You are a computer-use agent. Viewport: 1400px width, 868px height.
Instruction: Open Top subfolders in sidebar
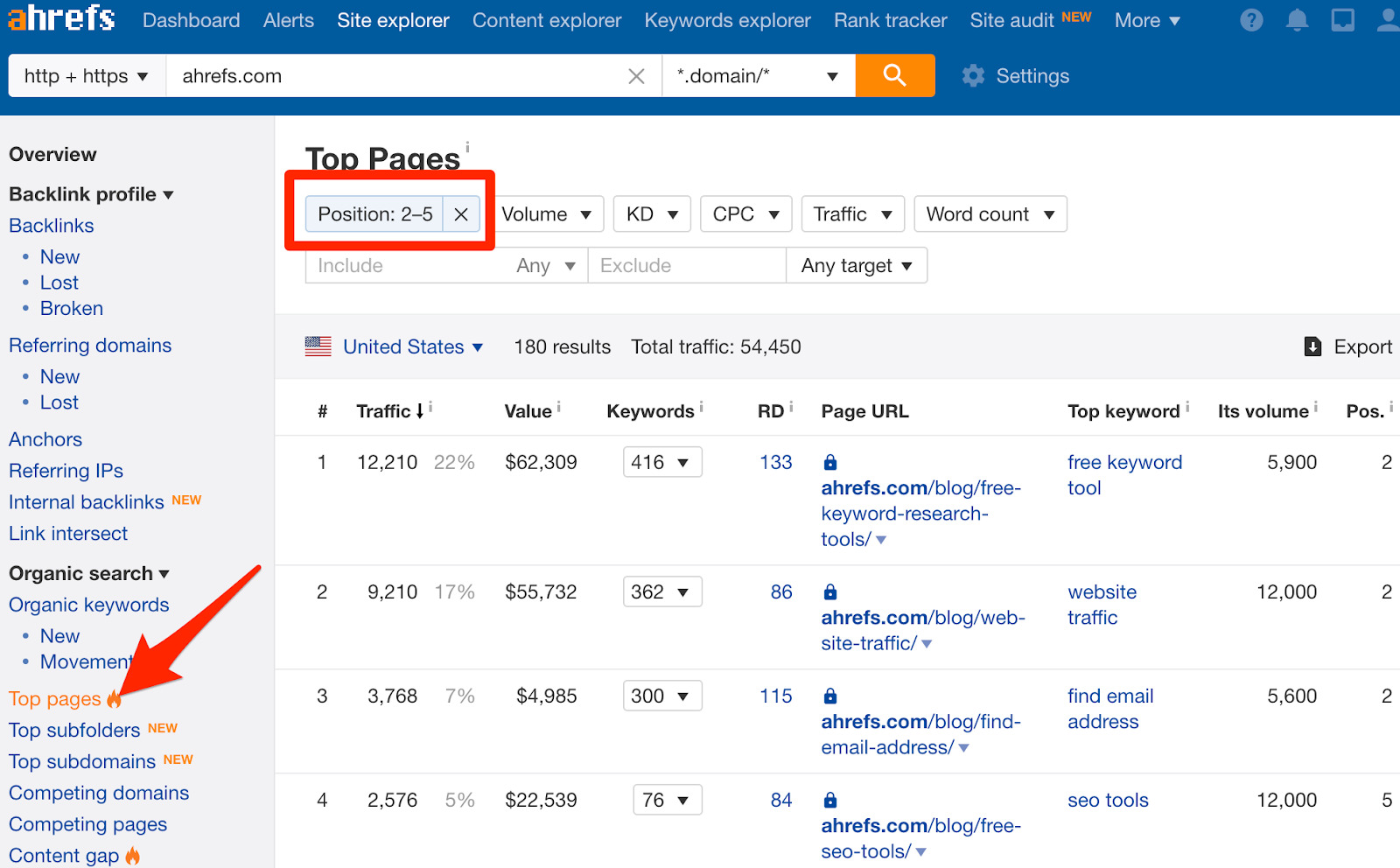tap(74, 731)
